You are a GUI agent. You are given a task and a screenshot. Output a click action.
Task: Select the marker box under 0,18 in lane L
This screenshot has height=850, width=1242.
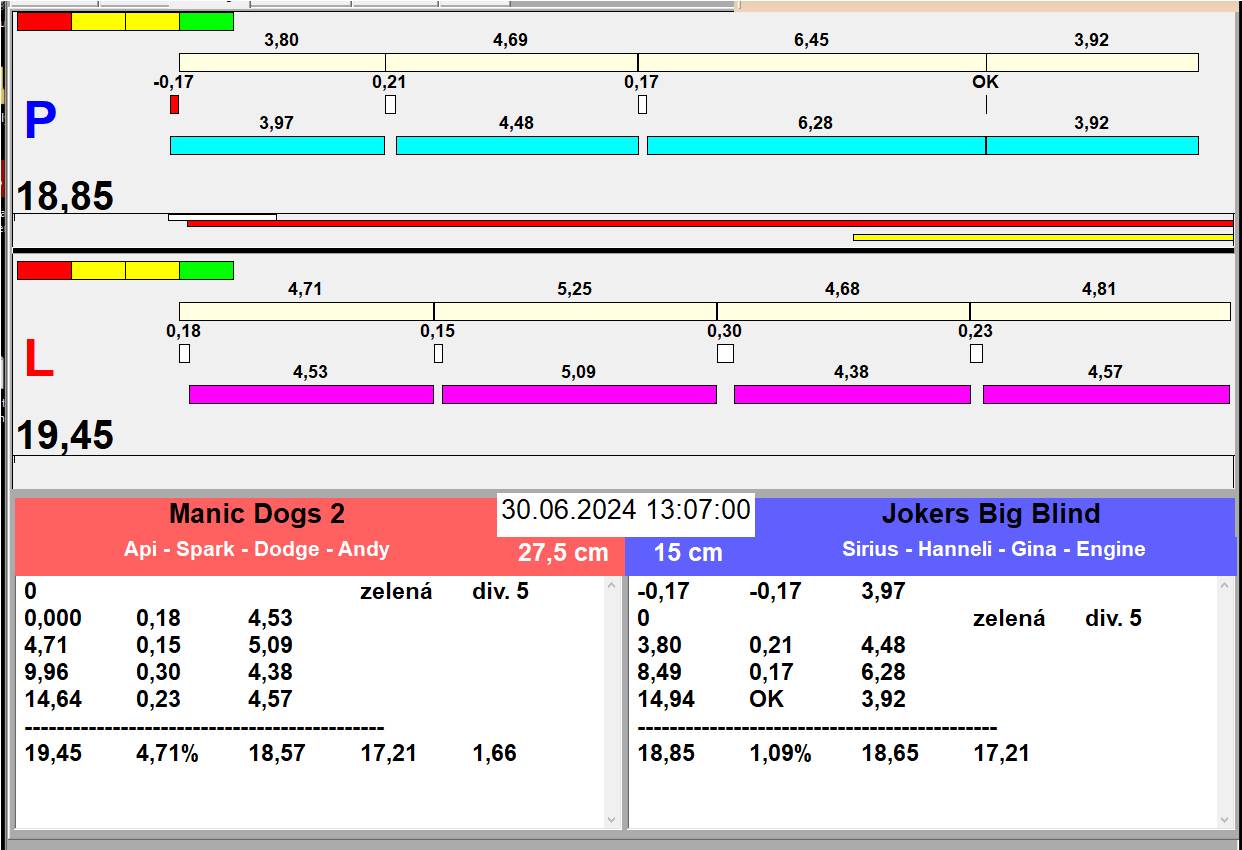[x=184, y=353]
